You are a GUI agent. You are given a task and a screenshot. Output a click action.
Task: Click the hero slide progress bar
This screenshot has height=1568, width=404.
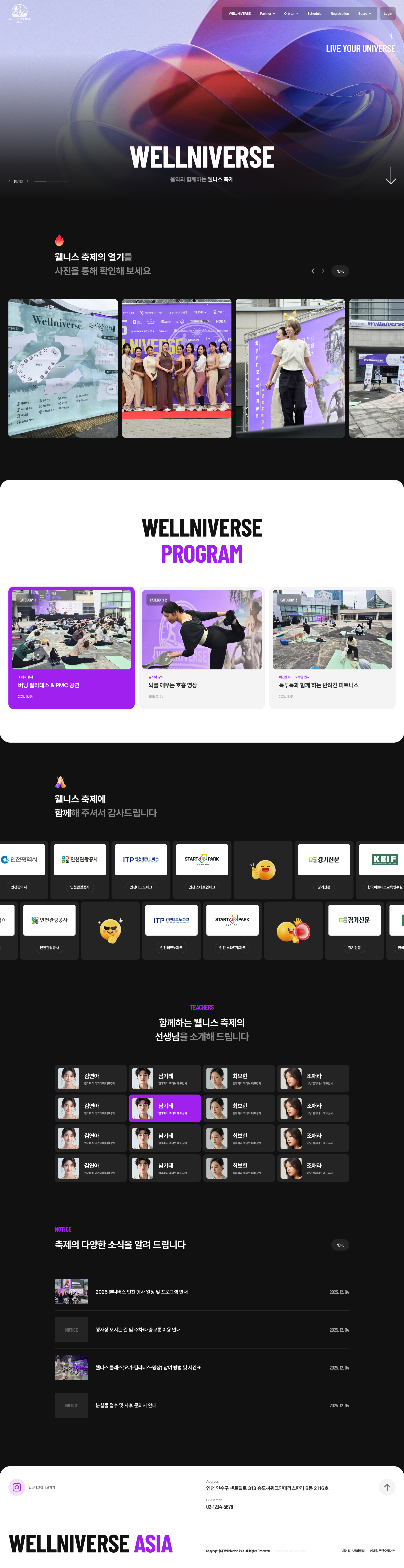[x=51, y=181]
